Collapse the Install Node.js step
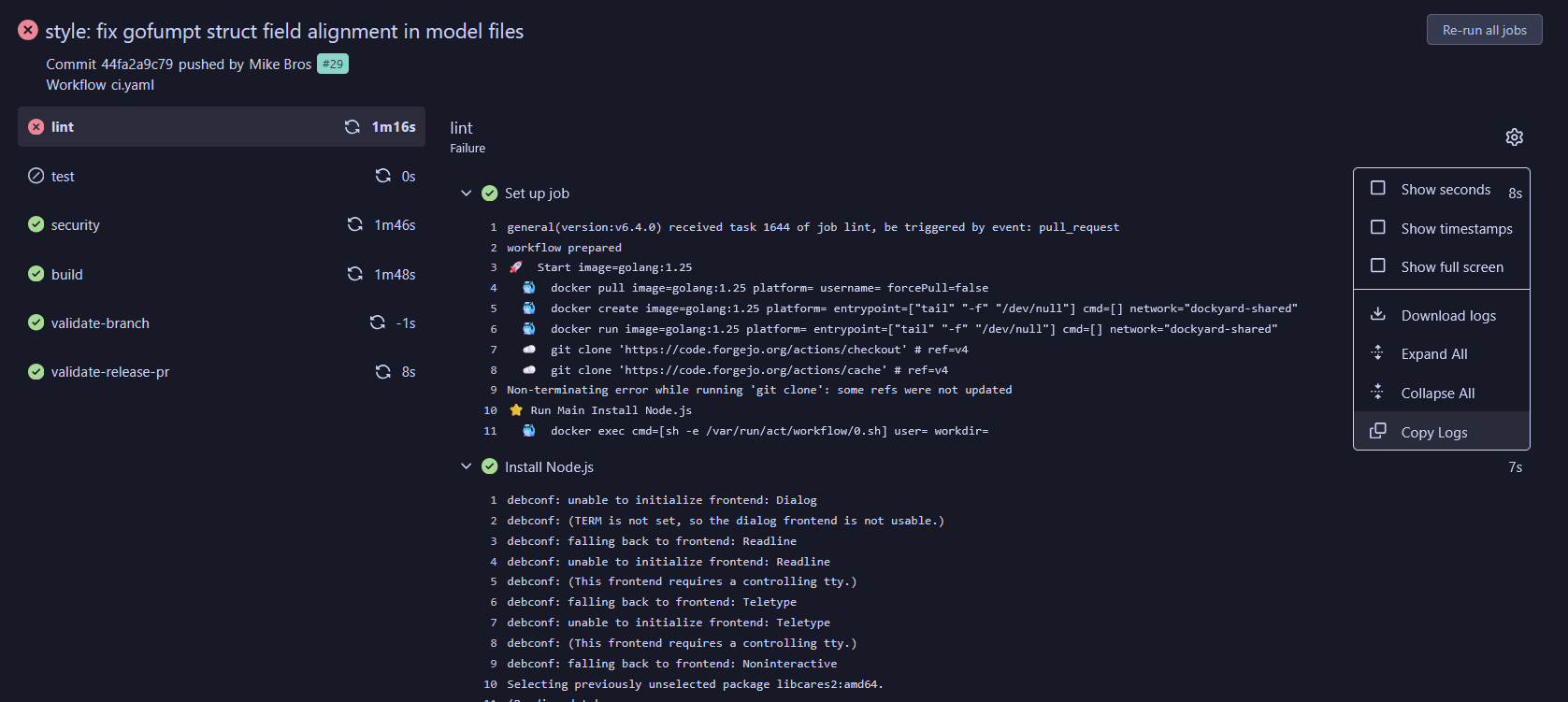The height and width of the screenshot is (702, 1568). (466, 466)
